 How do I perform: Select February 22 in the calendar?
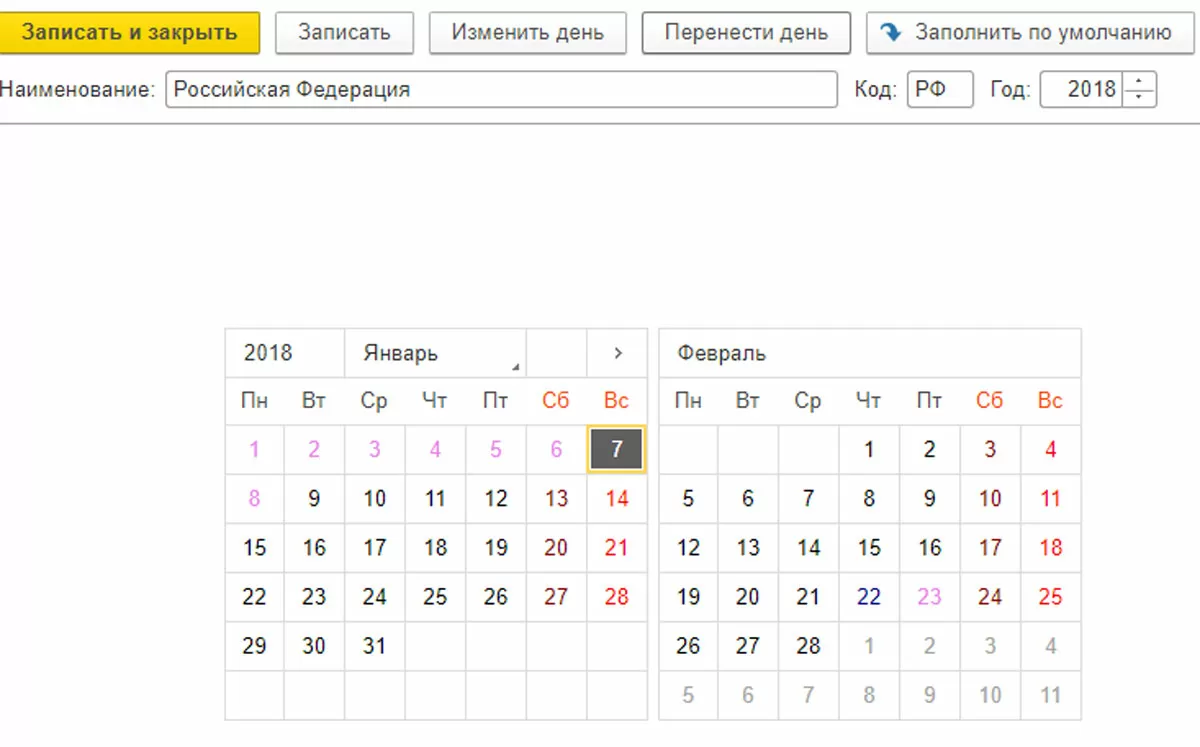(x=869, y=597)
